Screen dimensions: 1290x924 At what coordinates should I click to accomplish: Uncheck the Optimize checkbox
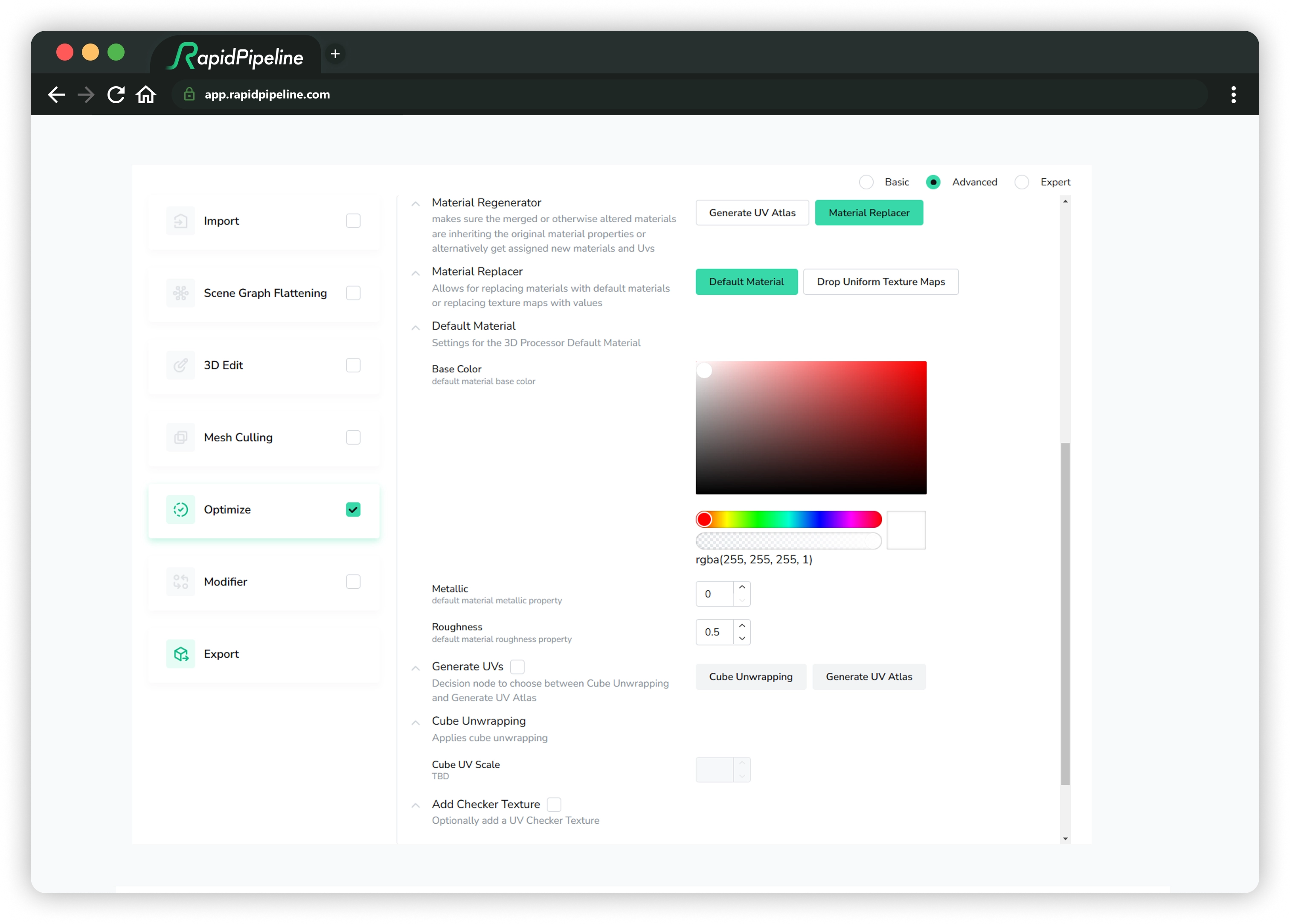point(353,510)
